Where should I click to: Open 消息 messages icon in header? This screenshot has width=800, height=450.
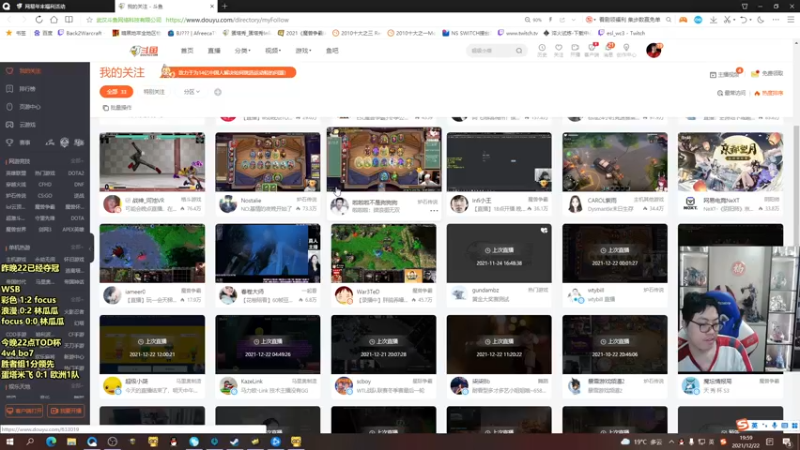click(609, 49)
